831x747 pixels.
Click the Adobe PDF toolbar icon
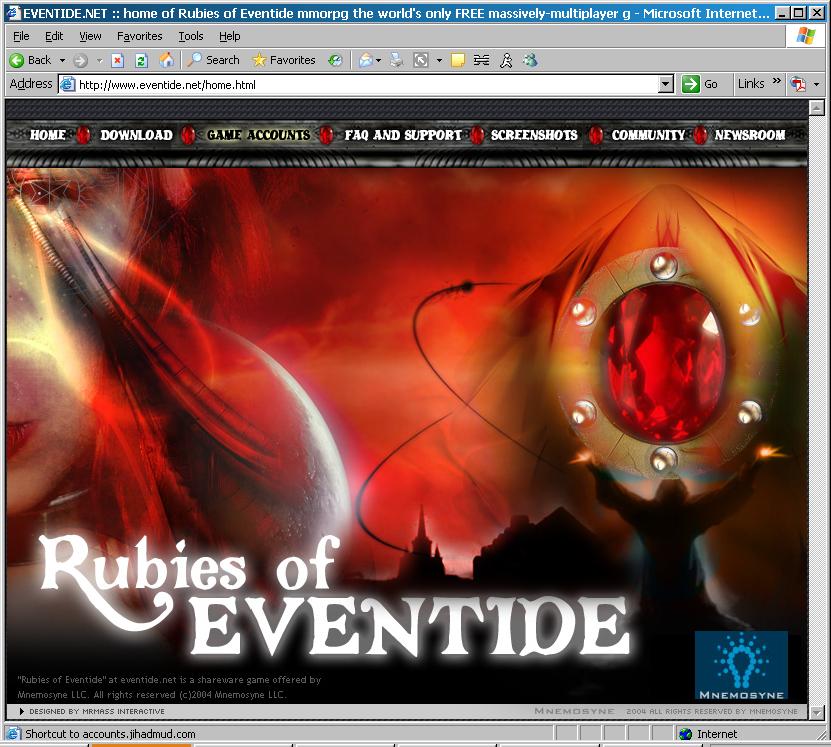(x=798, y=84)
